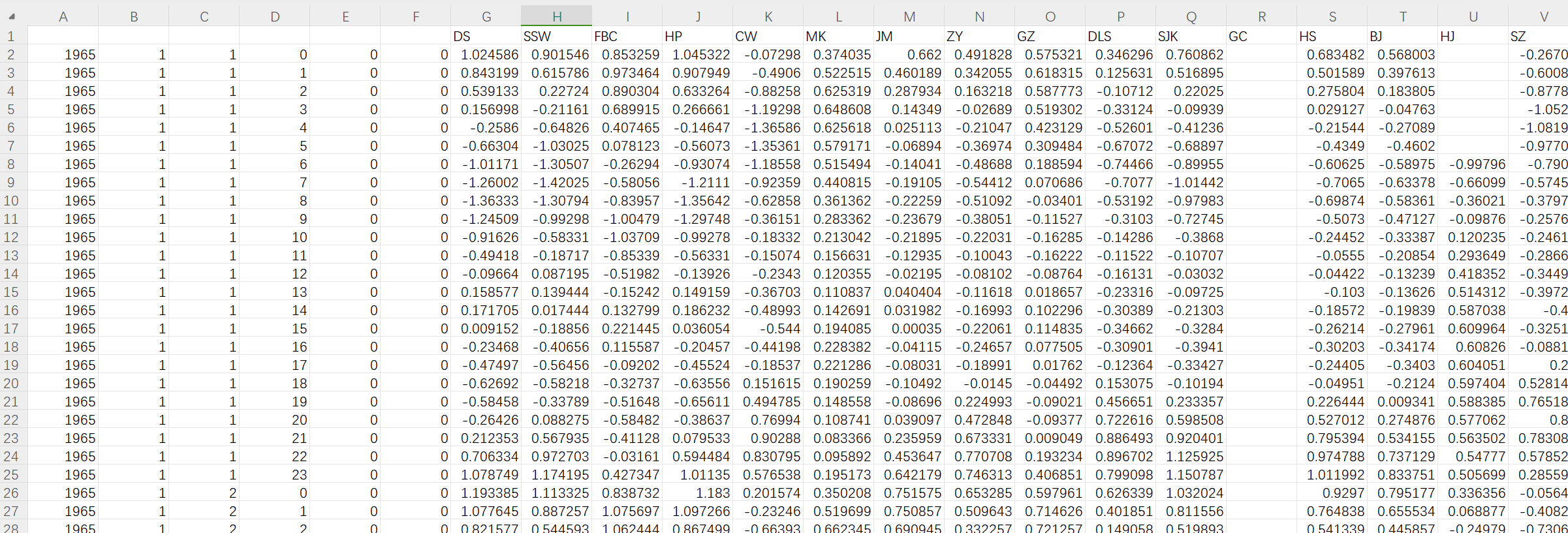Click cell G2 with value 1.024586
The height and width of the screenshot is (533, 1568).
[x=486, y=55]
